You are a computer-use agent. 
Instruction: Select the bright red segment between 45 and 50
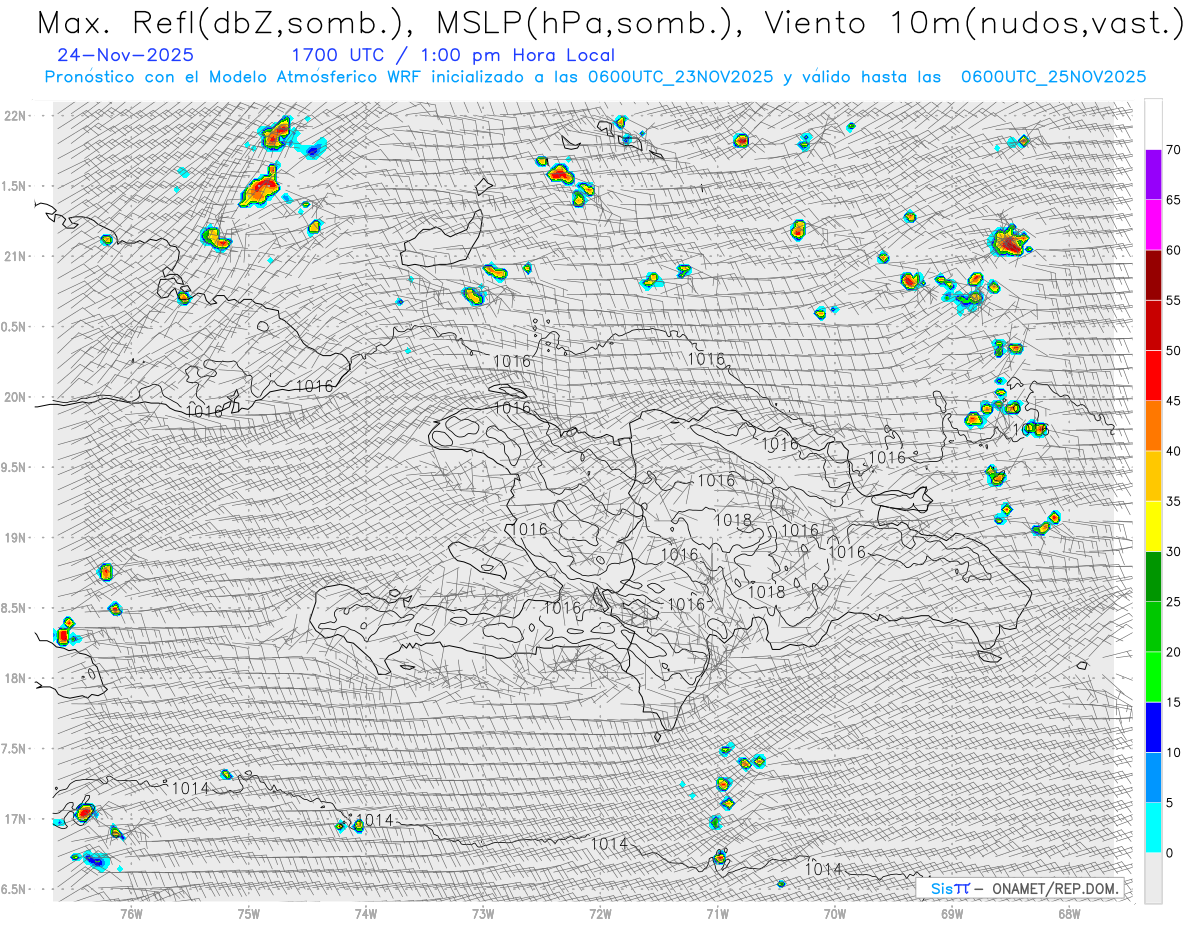pyautogui.click(x=1153, y=375)
